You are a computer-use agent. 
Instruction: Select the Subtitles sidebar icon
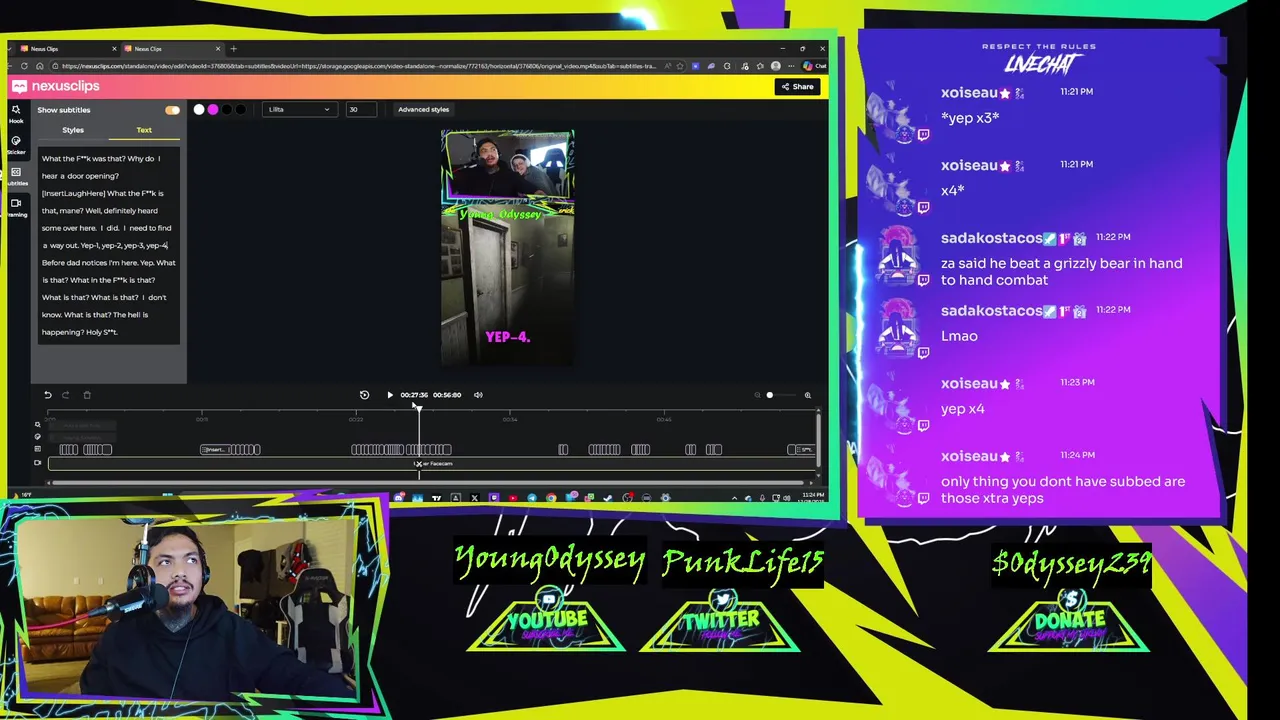click(x=16, y=176)
